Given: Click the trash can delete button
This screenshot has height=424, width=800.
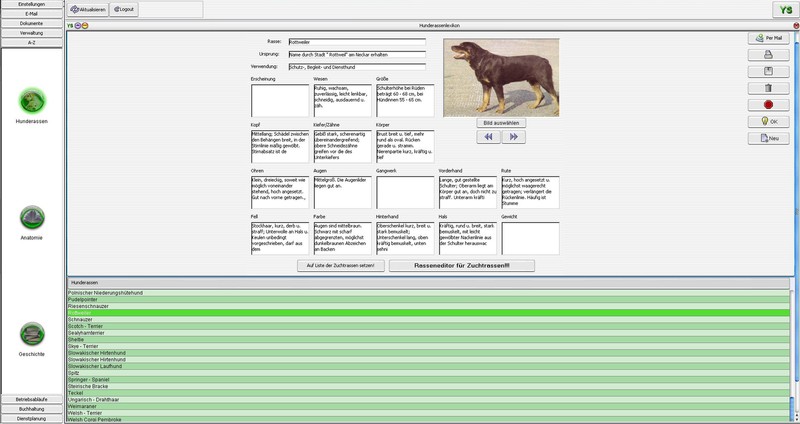Looking at the screenshot, I should pyautogui.click(x=768, y=88).
